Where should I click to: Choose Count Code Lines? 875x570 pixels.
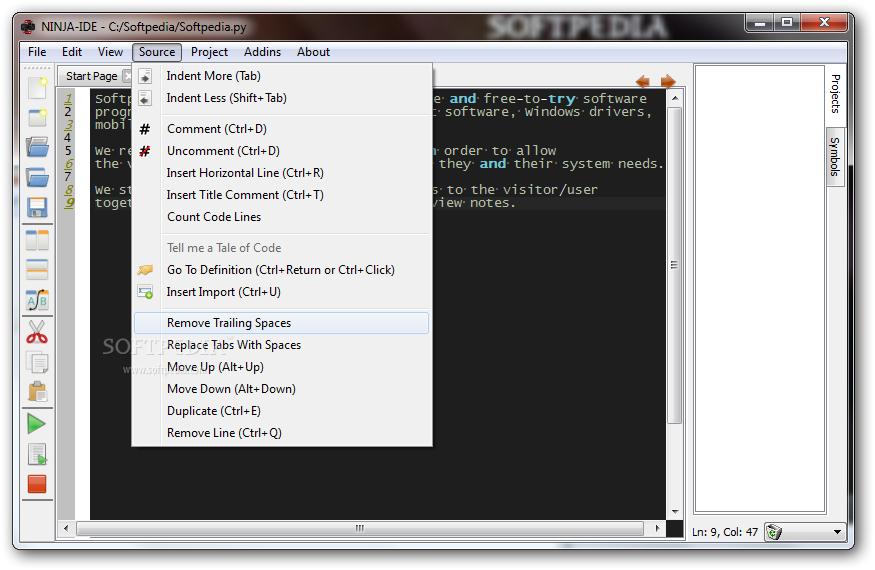(x=282, y=217)
